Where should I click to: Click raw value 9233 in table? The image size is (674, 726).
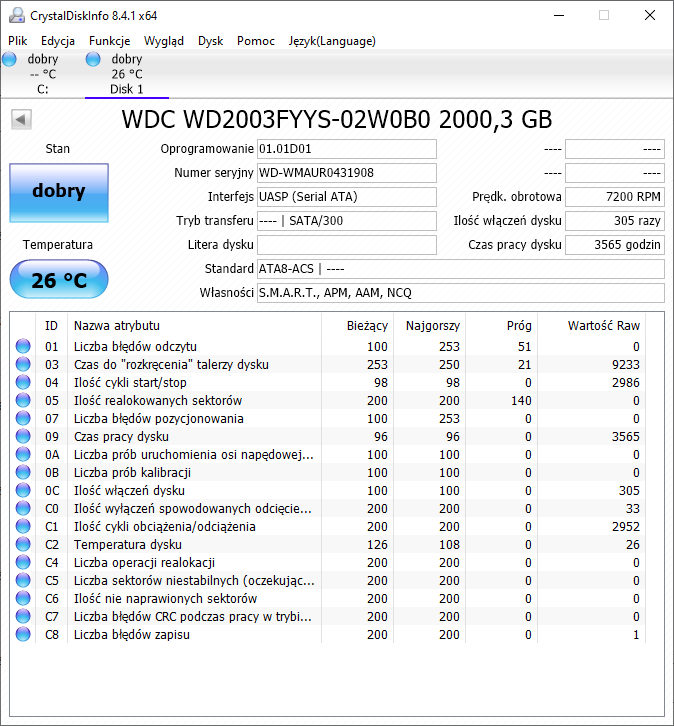point(626,365)
